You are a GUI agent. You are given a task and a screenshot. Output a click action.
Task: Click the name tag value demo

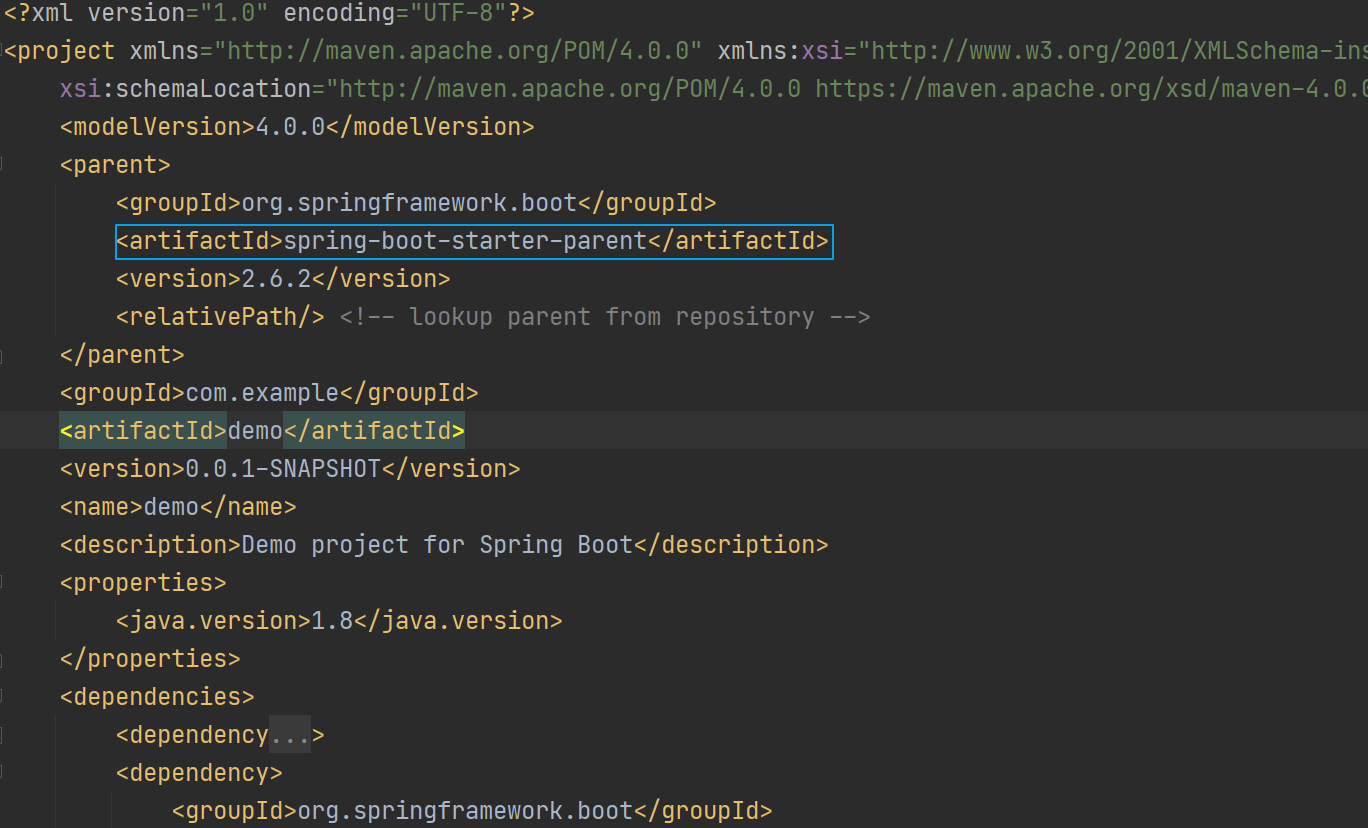(172, 507)
